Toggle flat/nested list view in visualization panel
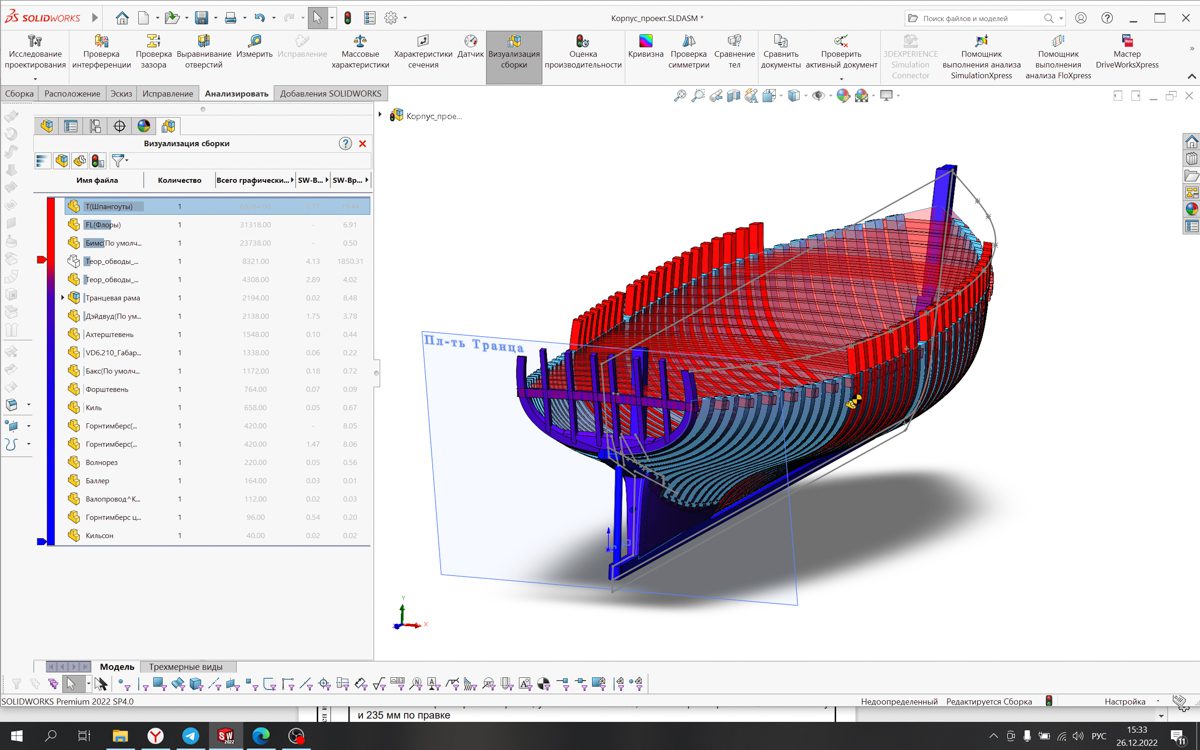This screenshot has height=750, width=1200. pyautogui.click(x=42, y=160)
